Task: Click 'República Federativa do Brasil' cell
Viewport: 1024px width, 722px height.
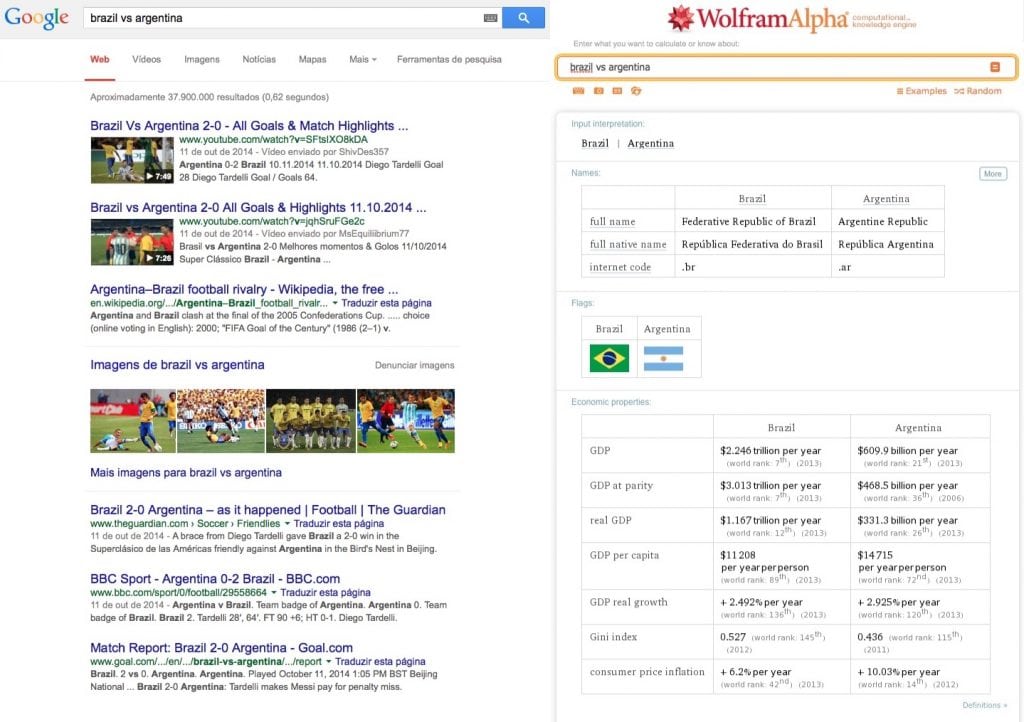Action: pyautogui.click(x=752, y=244)
